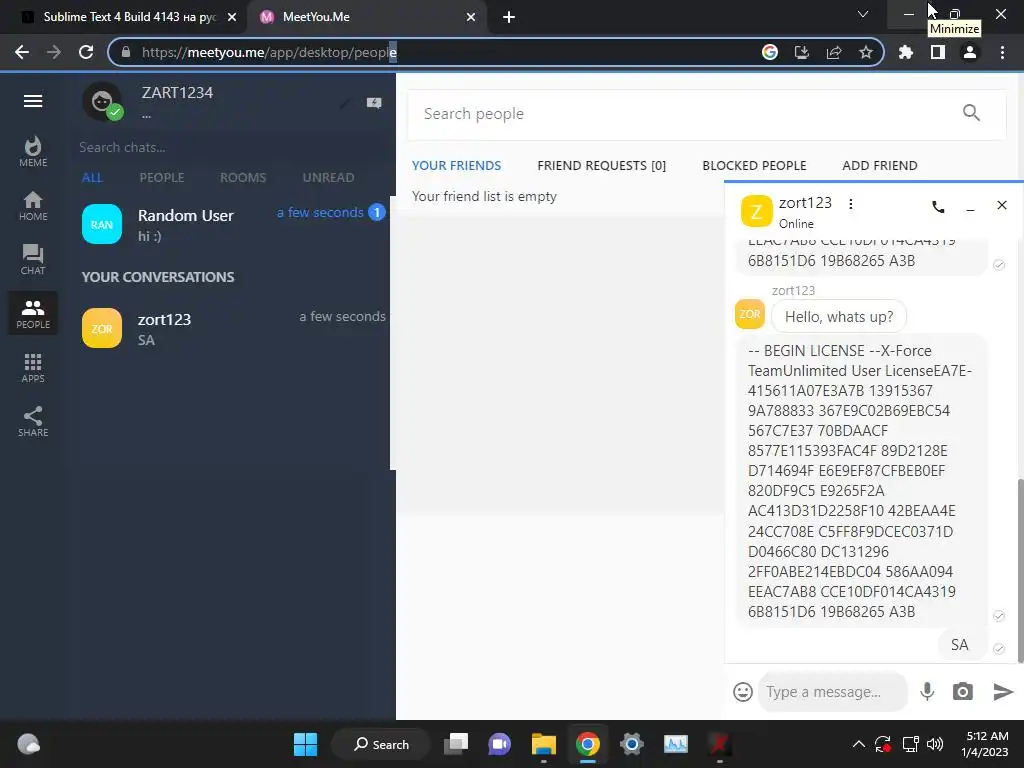Open the Chrome profile menu
This screenshot has height=768, width=1024.
pyautogui.click(x=970, y=52)
